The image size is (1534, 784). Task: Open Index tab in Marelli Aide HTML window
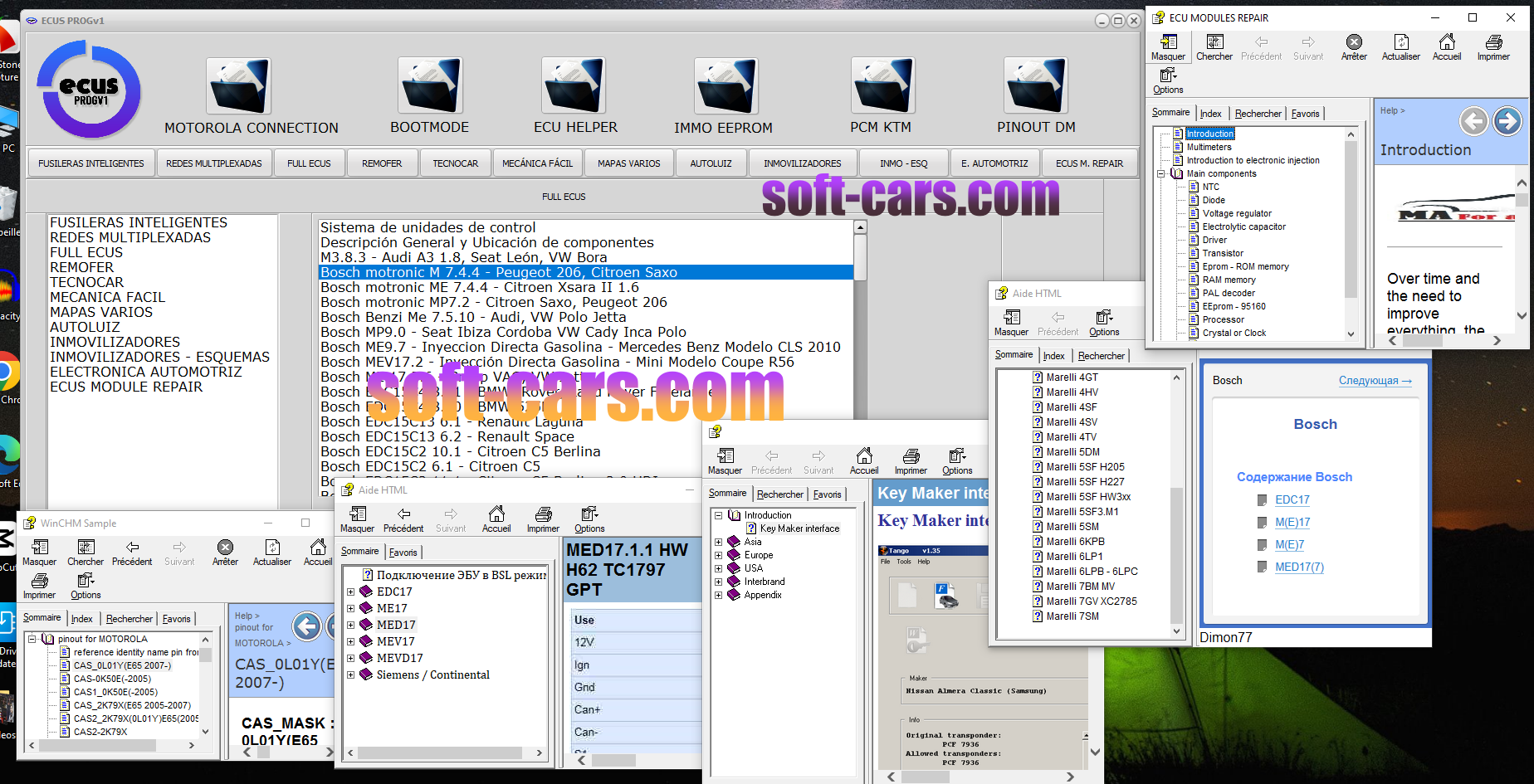coord(1053,356)
